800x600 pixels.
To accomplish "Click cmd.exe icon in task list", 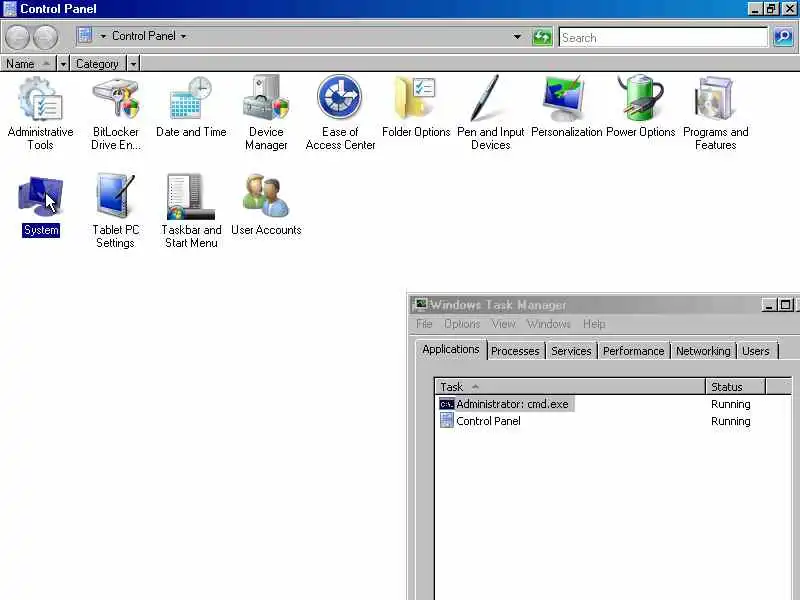I will [446, 404].
